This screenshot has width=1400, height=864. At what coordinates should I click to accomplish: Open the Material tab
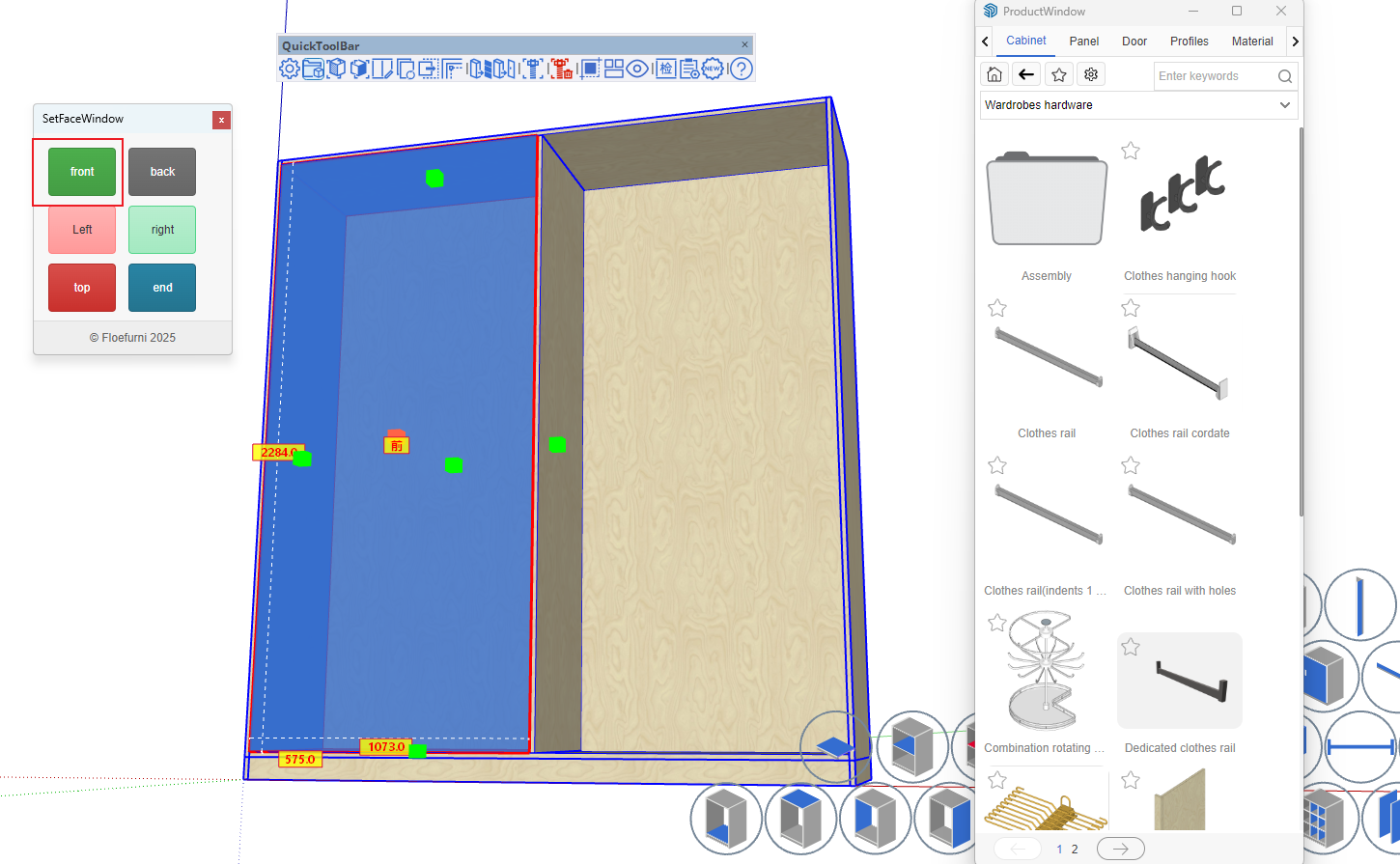pos(1251,42)
